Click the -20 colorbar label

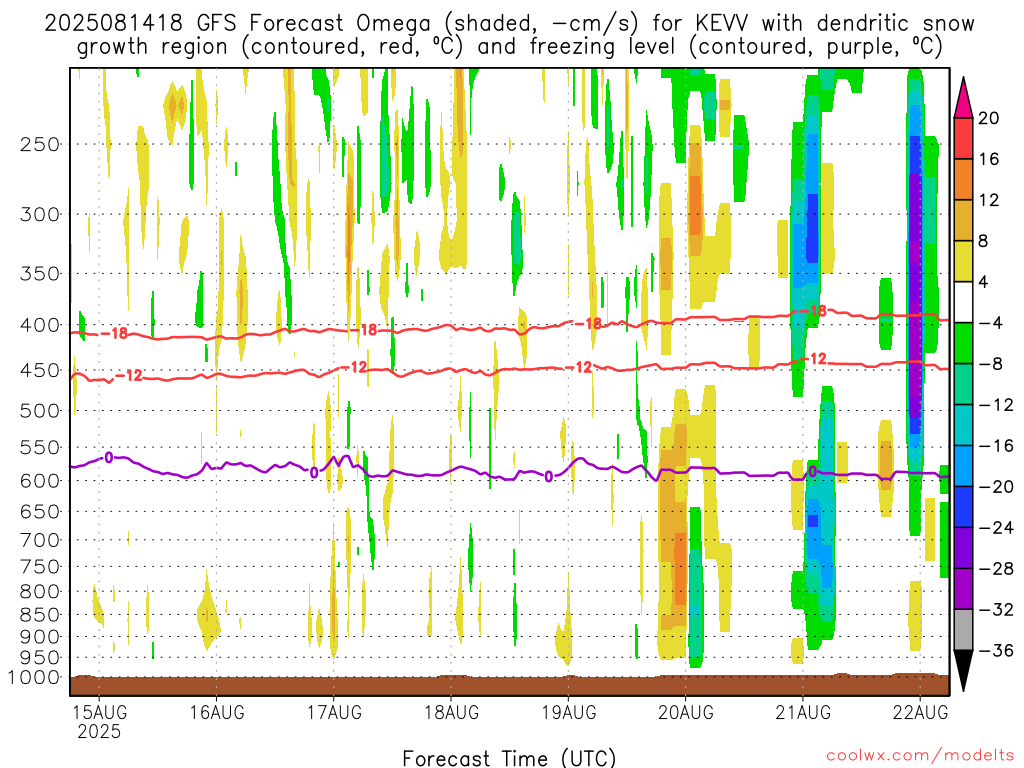(996, 487)
